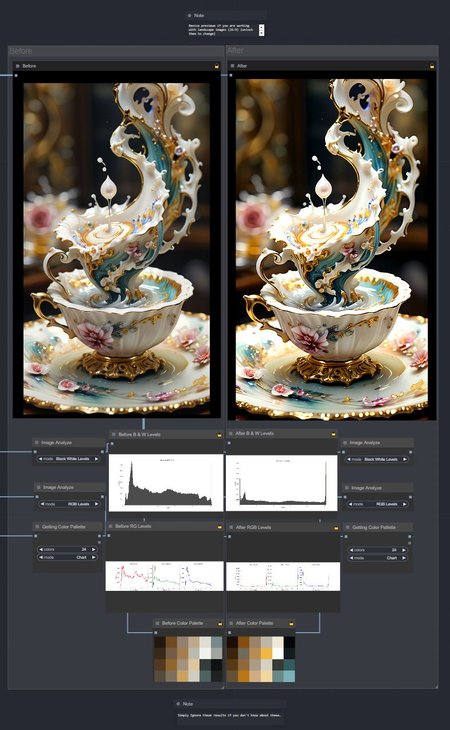Collapse left Getting Color Palette node dot
Screen dimensions: 450x730
(x=37, y=527)
